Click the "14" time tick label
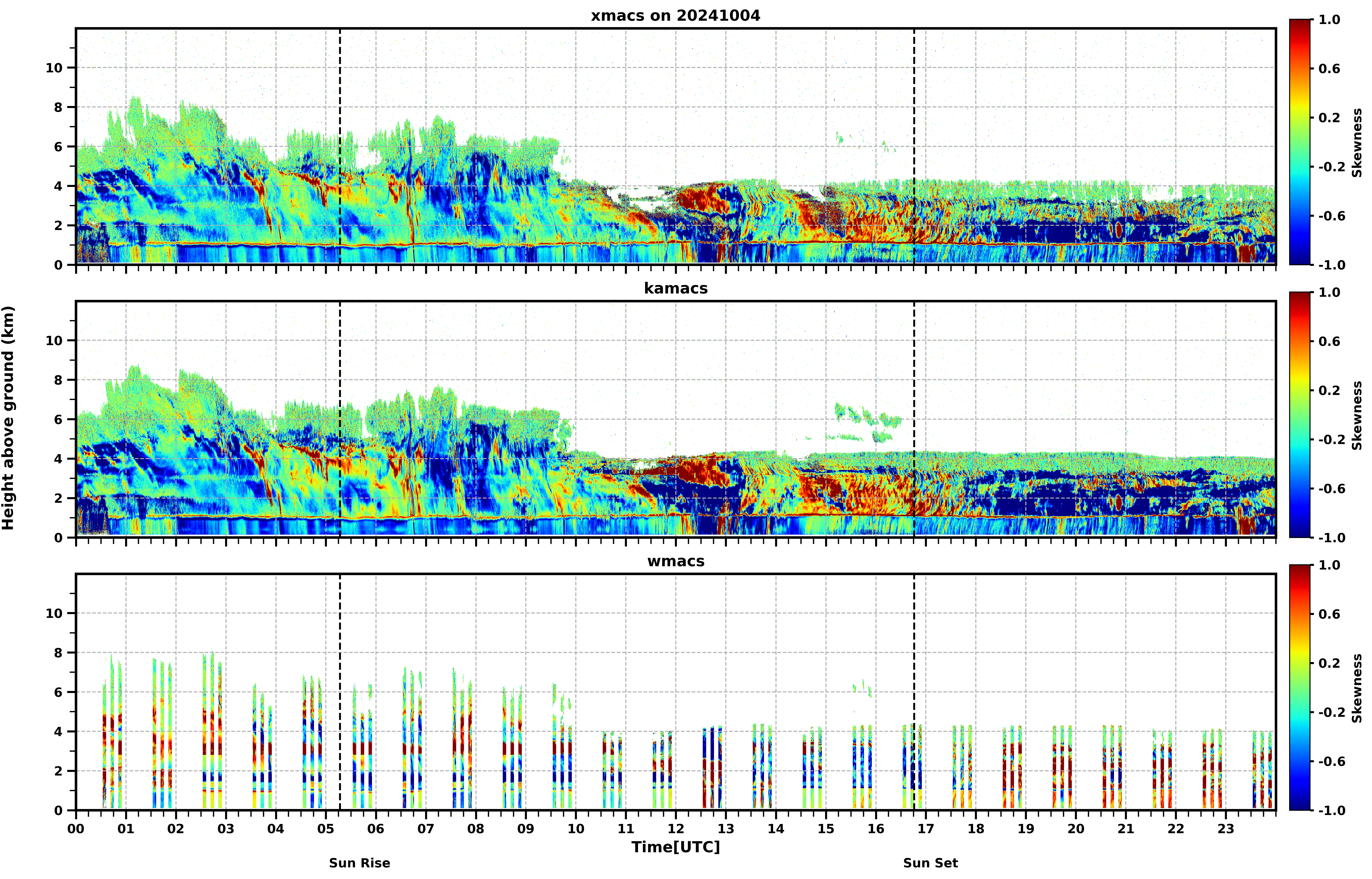Screen dimensions: 1372x879 776,829
